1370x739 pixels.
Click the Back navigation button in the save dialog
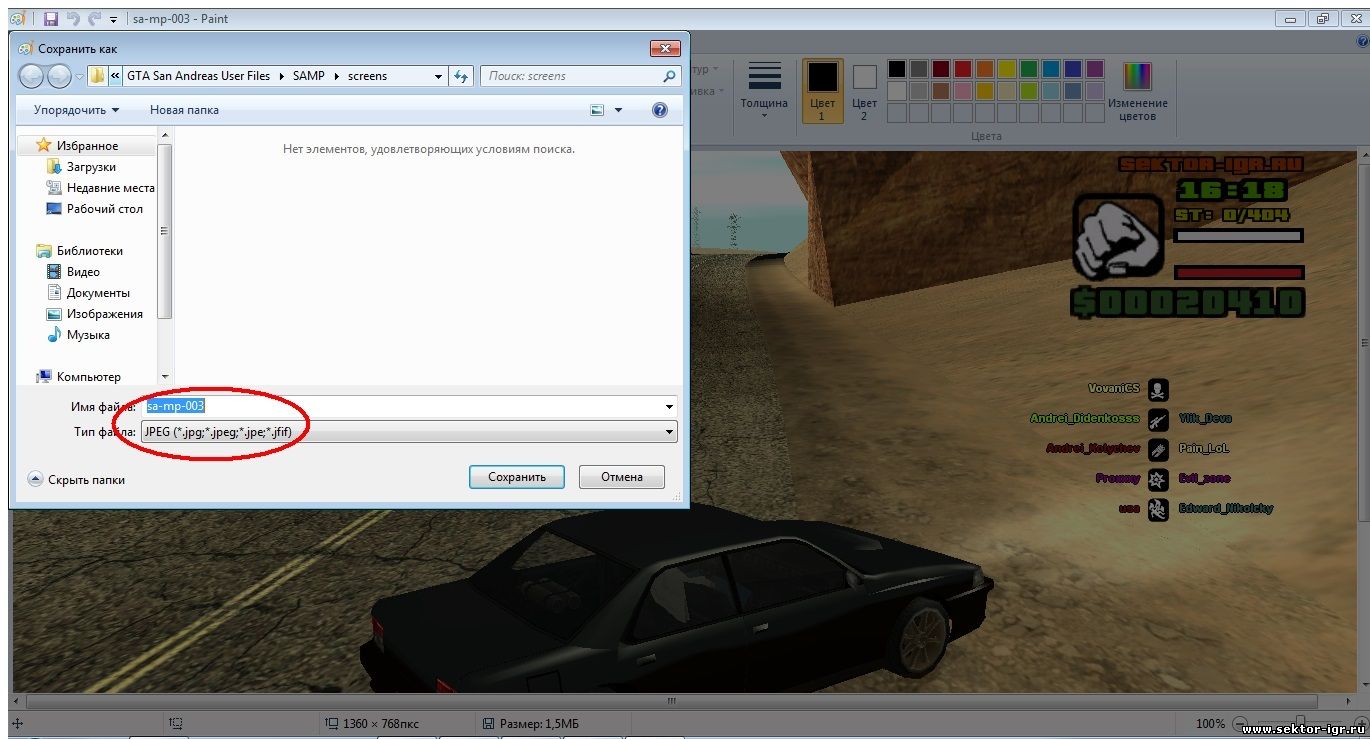(x=31, y=76)
